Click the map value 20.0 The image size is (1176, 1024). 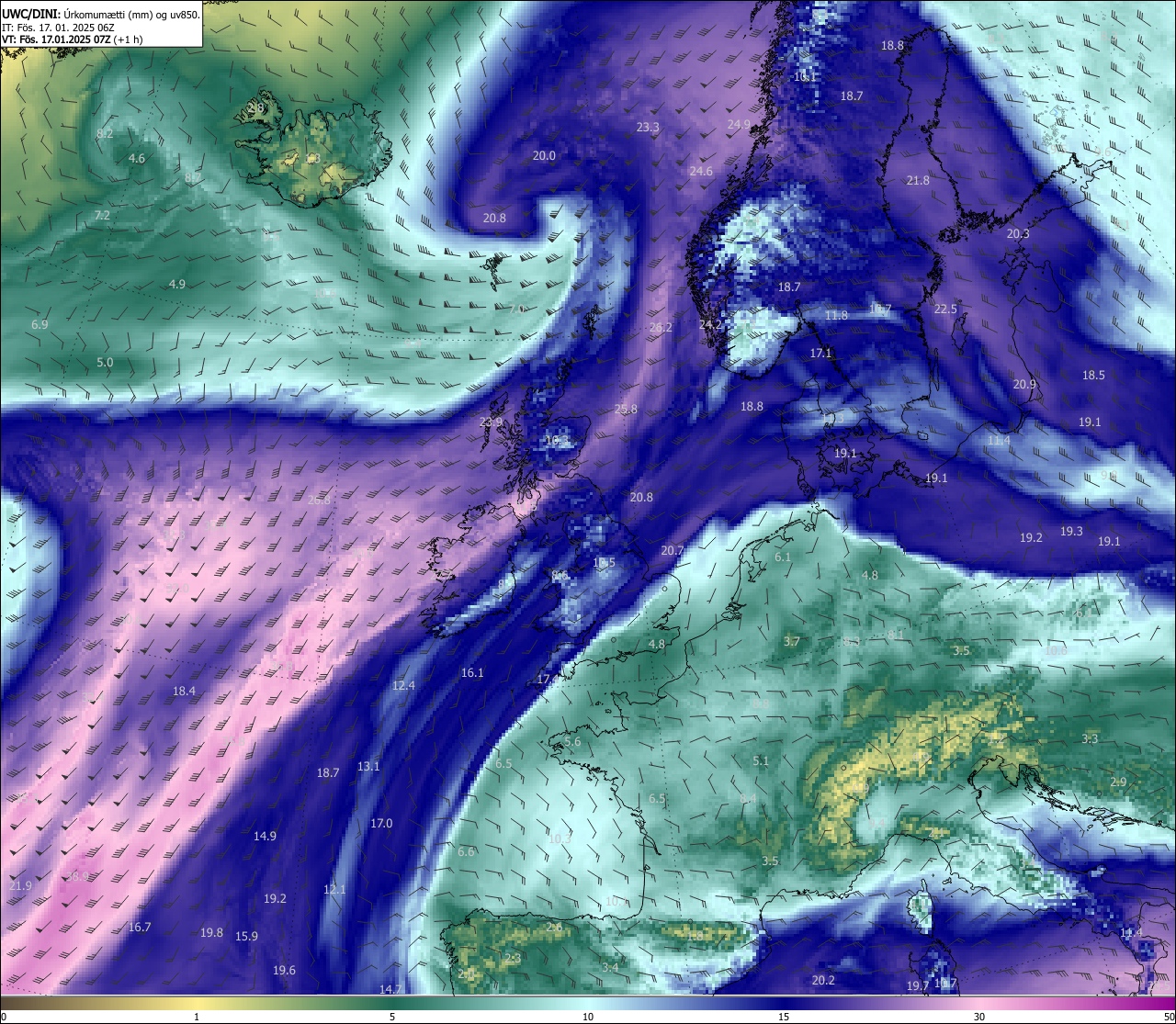tap(544, 156)
